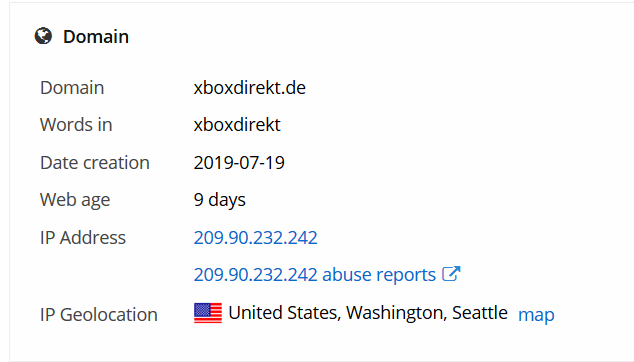
Task: Click the Words in label
Action: click(76, 125)
